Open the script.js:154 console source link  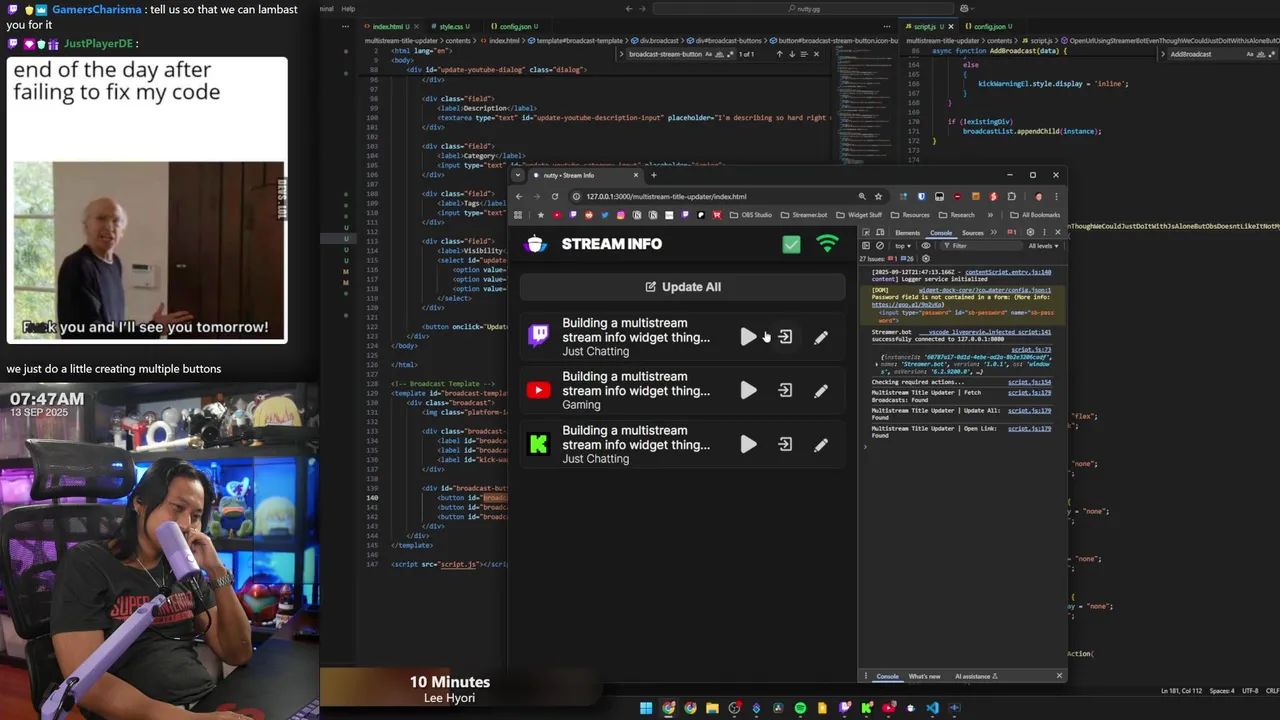tap(1029, 382)
